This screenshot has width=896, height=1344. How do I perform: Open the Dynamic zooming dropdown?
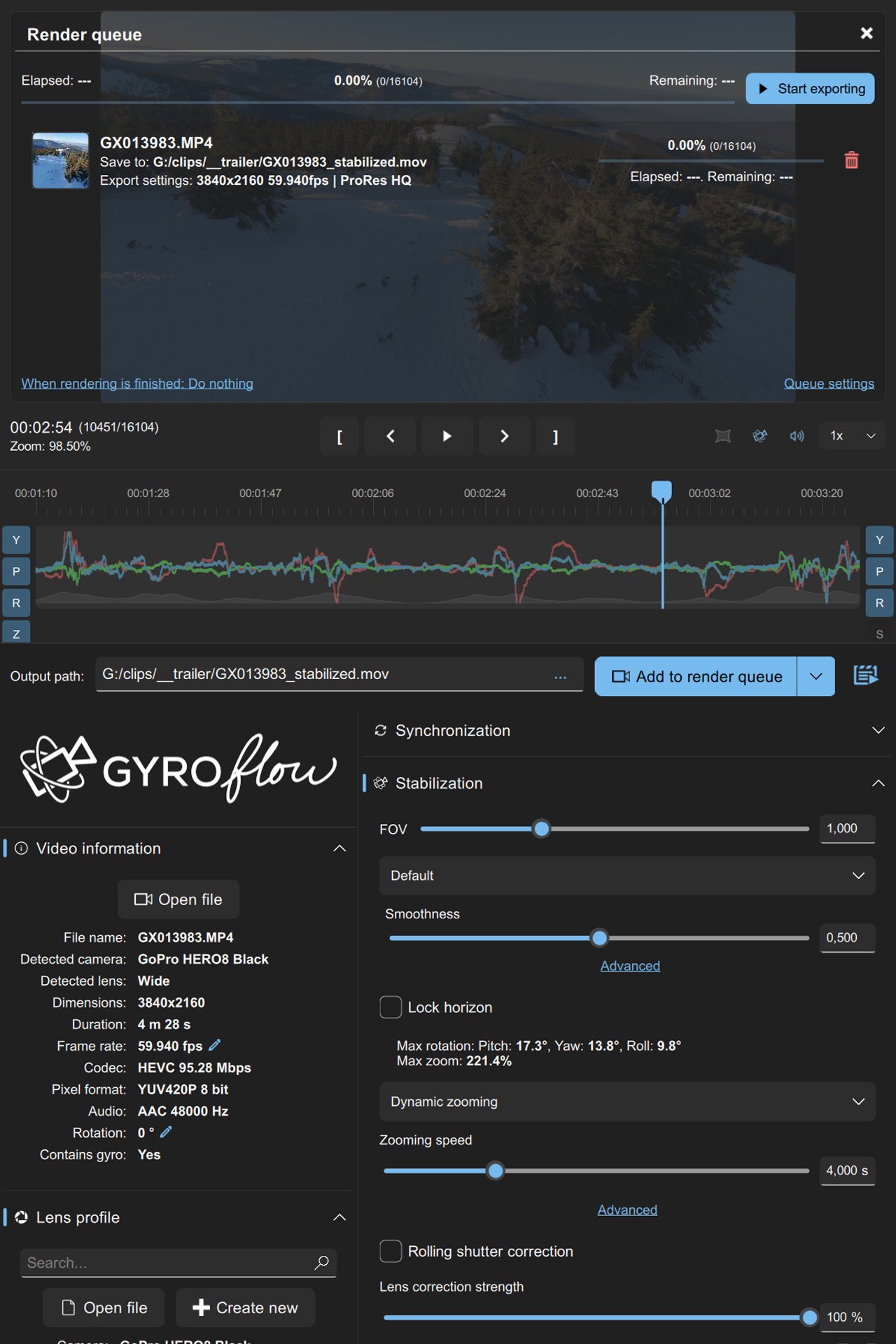(627, 1102)
